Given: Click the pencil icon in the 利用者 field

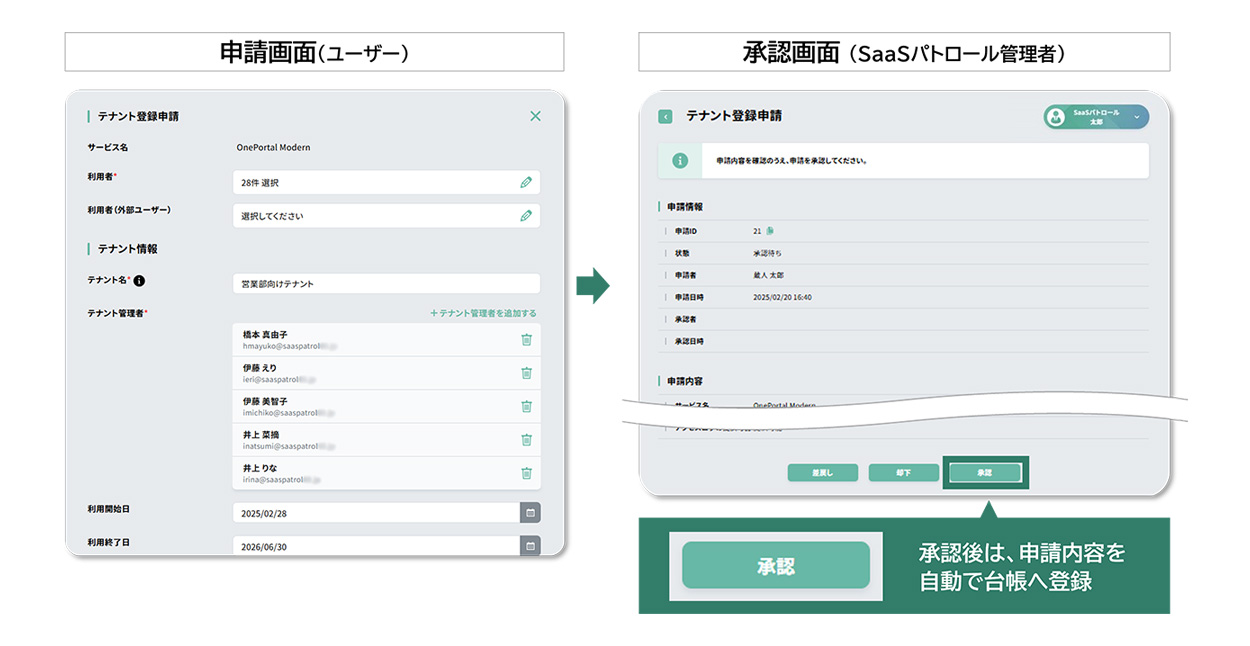Looking at the screenshot, I should point(526,183).
